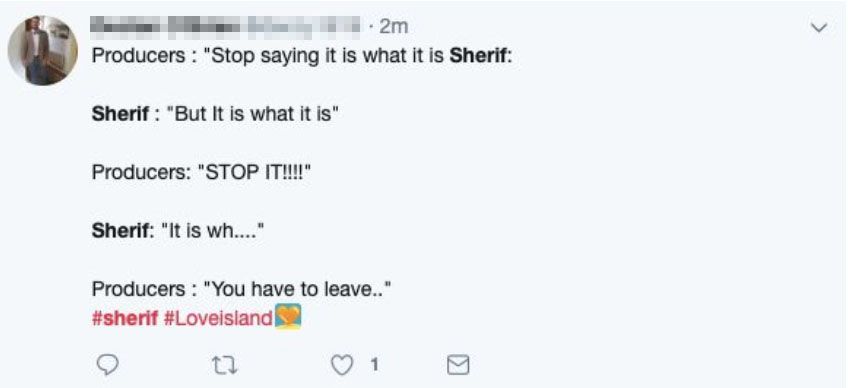This screenshot has width=848, height=388.
Task: Open the #sherif hashtag
Action: (x=125, y=318)
